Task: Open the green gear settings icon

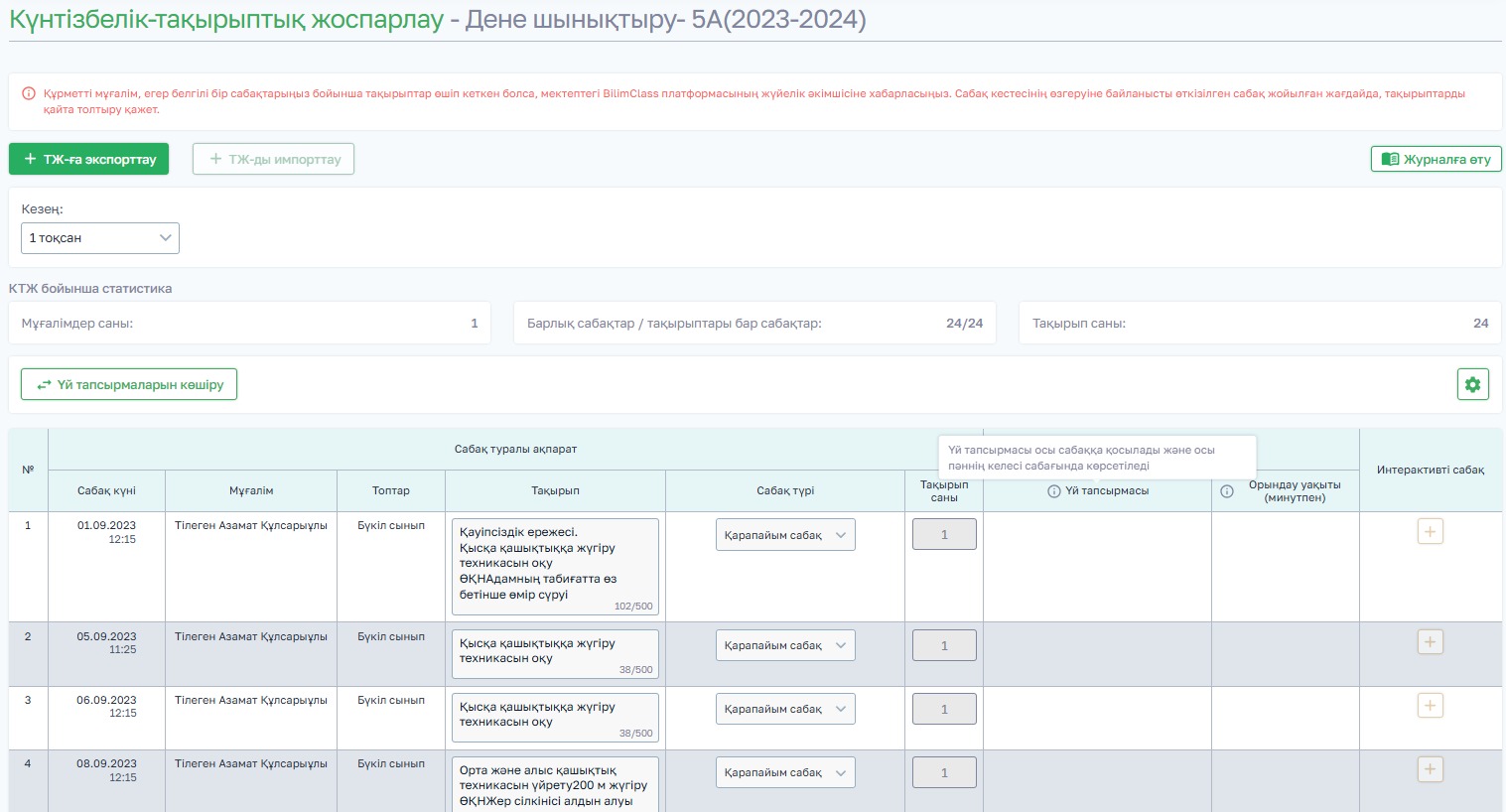Action: point(1473,384)
